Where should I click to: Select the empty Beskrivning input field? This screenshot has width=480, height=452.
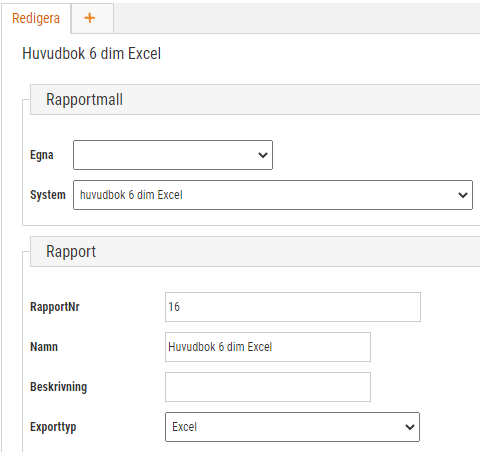coord(268,387)
